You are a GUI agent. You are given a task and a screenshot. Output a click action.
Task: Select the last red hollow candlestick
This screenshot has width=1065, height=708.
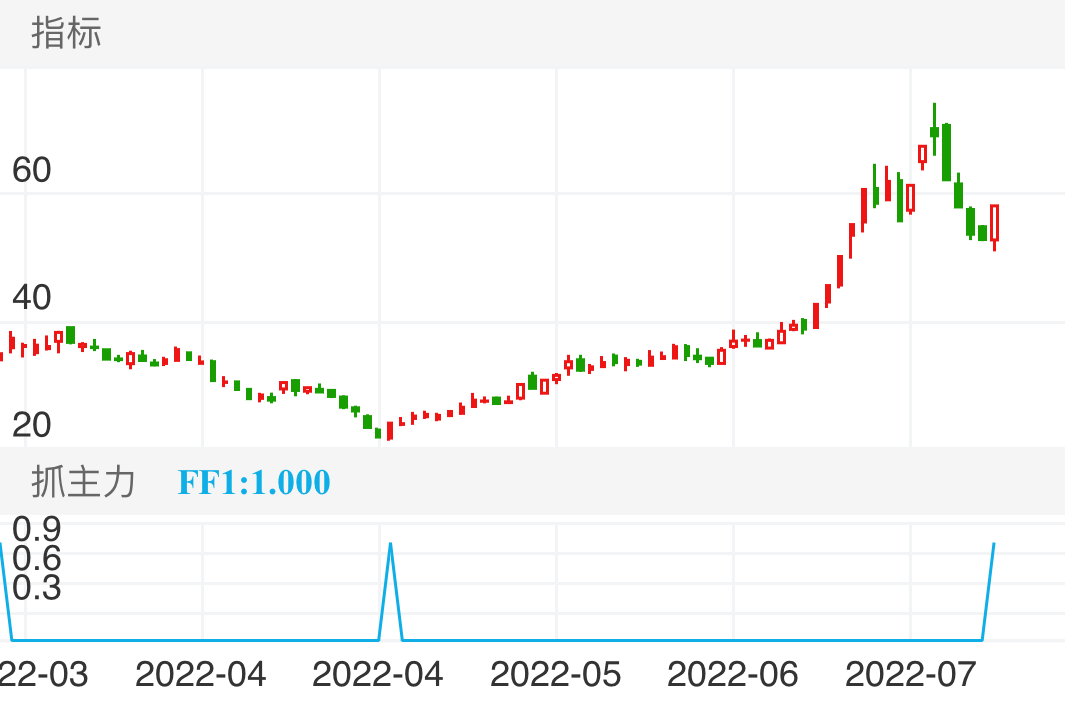pos(994,227)
